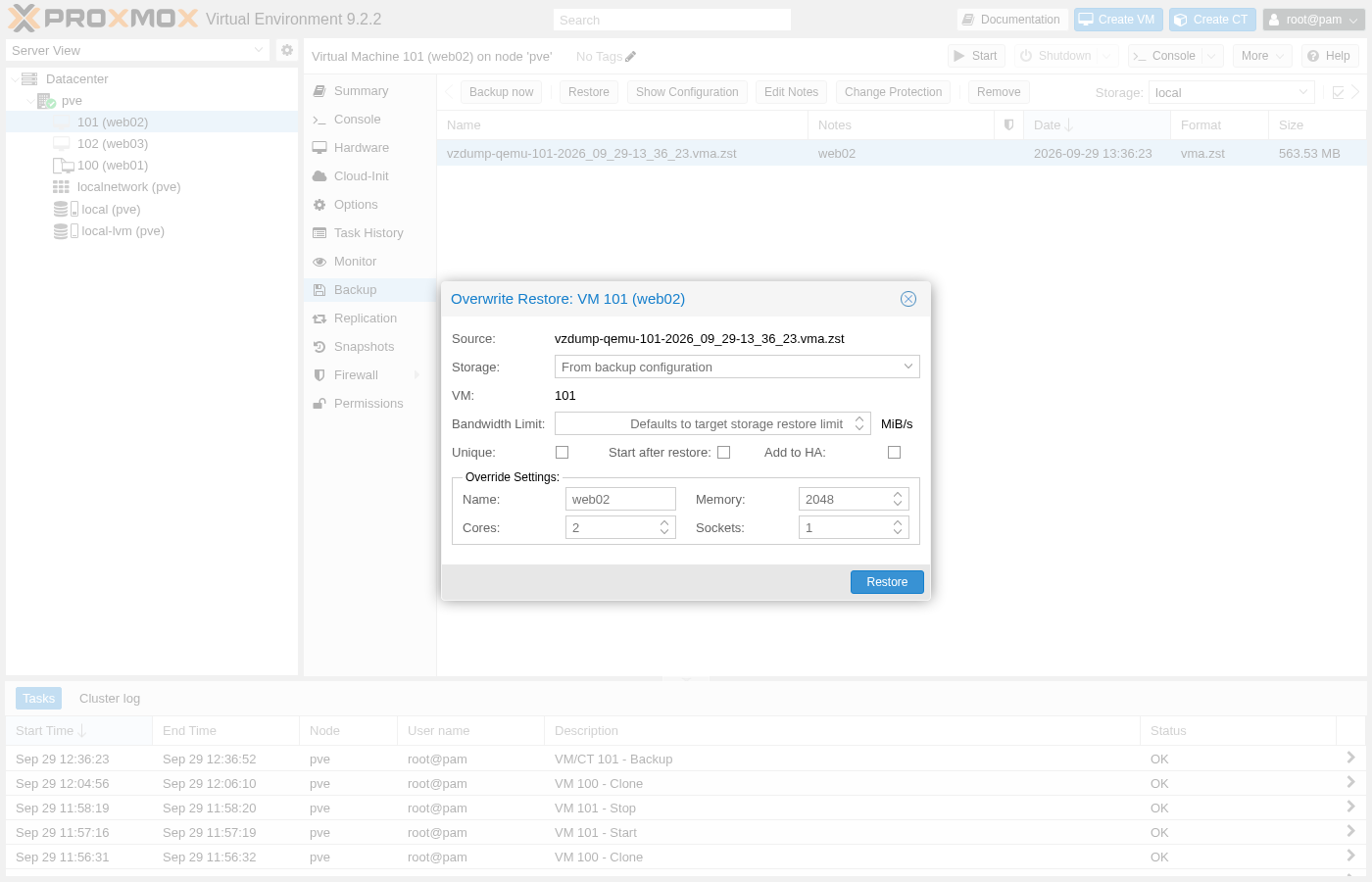Open the Backup menu item
Screen dimensions: 1372x882
(x=369, y=290)
